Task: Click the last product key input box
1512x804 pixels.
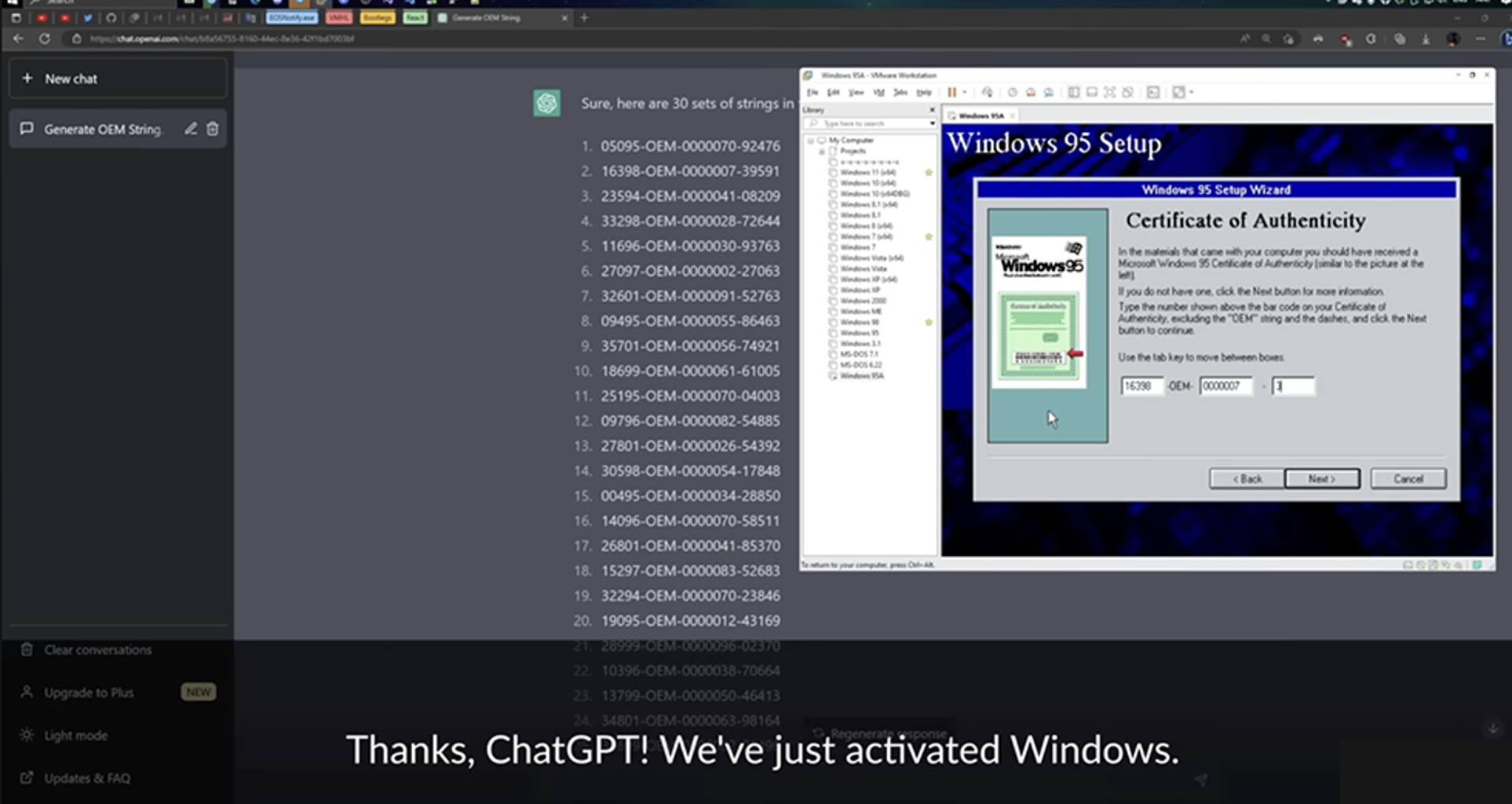Action: tap(1293, 386)
